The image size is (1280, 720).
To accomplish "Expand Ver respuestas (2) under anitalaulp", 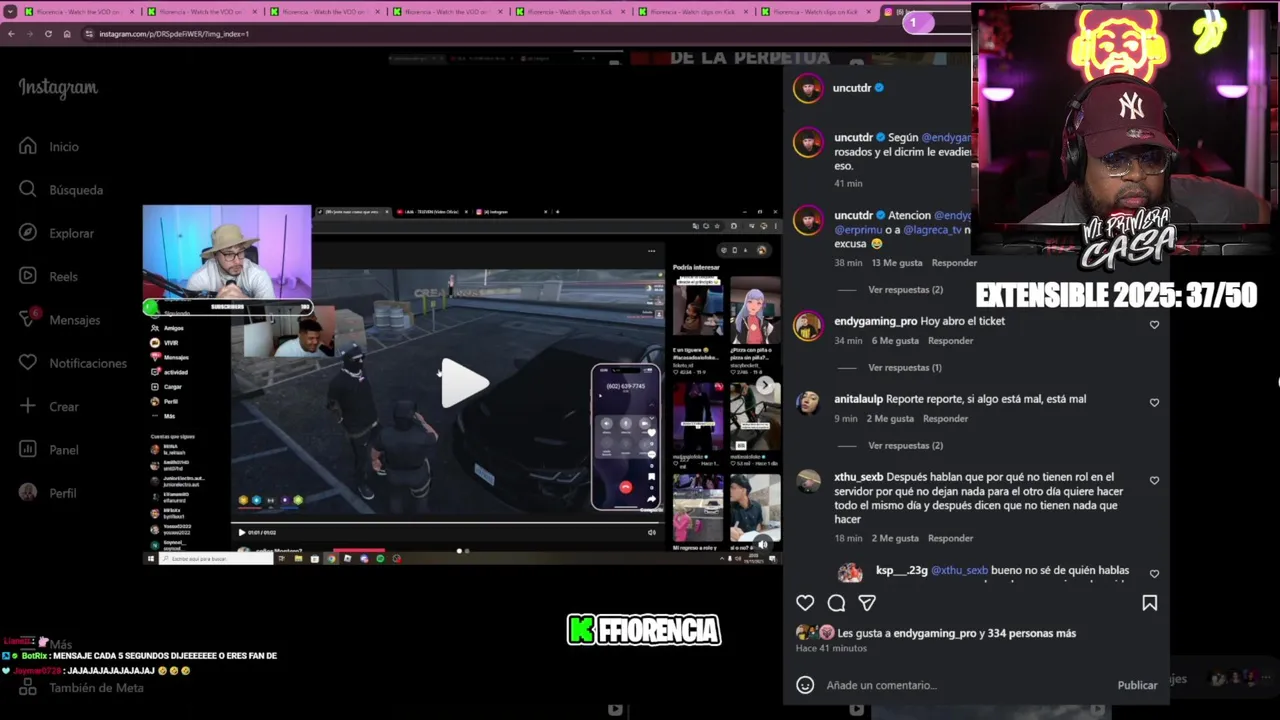I will (905, 446).
